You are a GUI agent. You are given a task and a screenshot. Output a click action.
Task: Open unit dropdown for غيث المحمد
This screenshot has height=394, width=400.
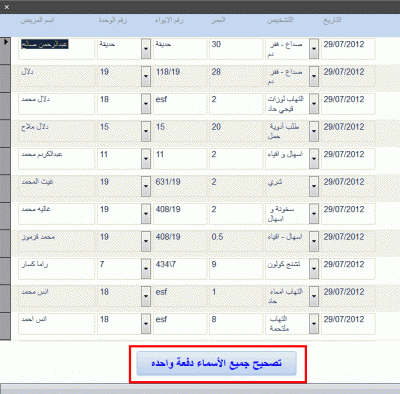[x=146, y=186]
